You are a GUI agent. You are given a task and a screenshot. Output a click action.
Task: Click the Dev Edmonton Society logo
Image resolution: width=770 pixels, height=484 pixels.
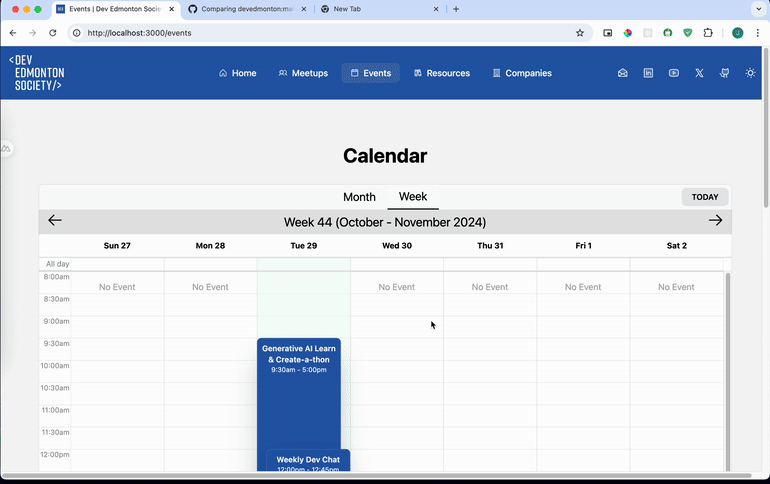37,73
